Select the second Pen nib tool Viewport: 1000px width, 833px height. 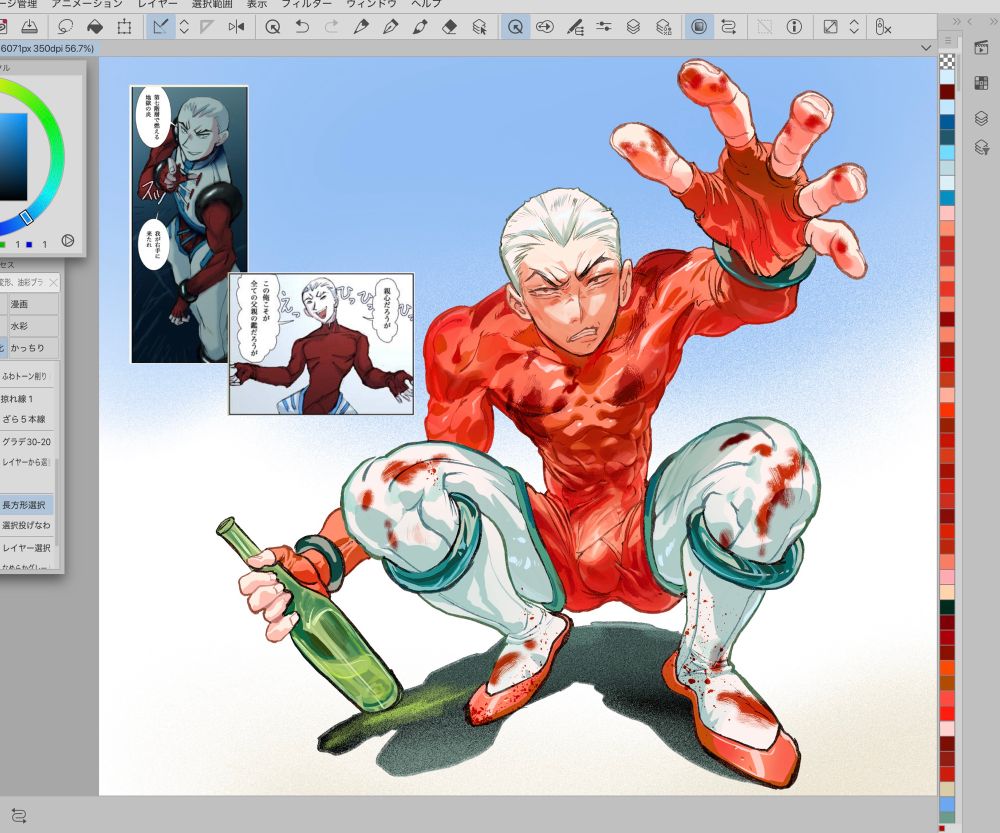pyautogui.click(x=390, y=27)
